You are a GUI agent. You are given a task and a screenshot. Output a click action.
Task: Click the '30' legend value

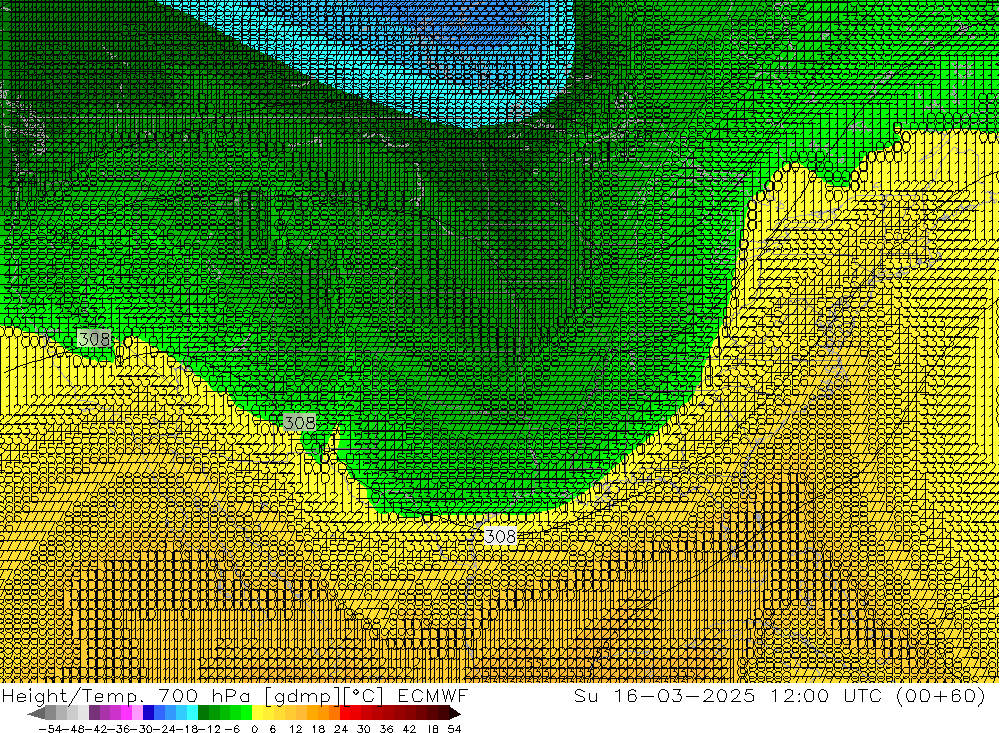tap(364, 729)
